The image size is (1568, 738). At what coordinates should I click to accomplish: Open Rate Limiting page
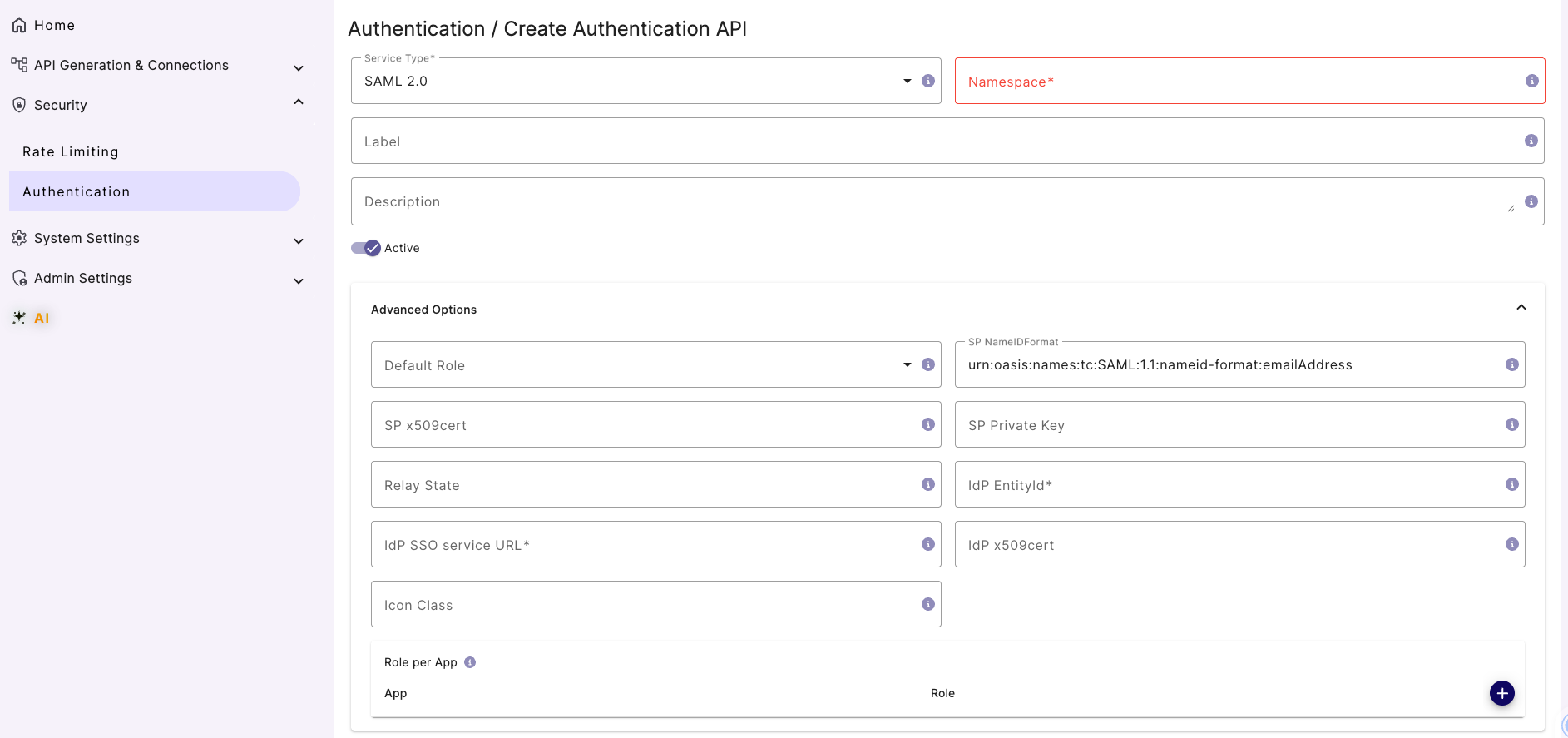point(71,151)
